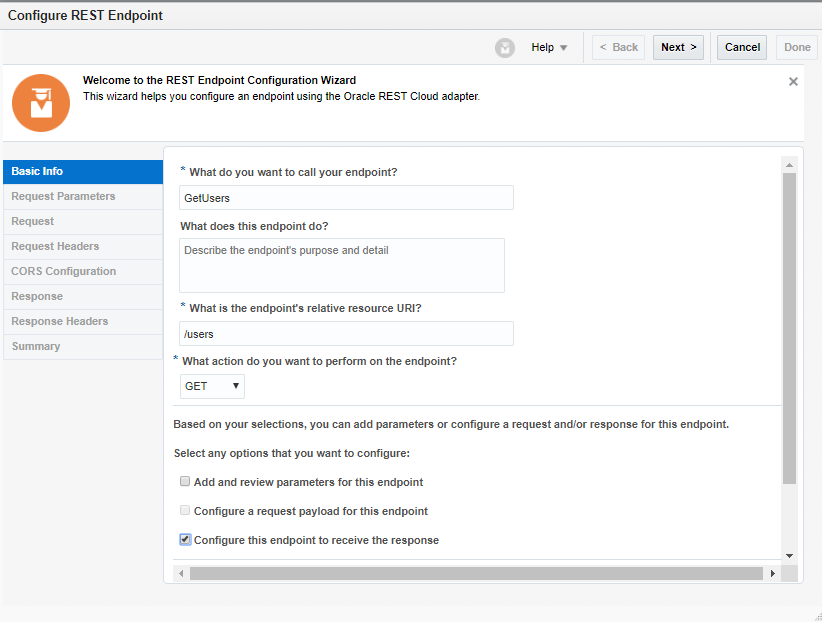Screen dimensions: 822x622
Task: Go to the Summary step
Action: point(83,347)
